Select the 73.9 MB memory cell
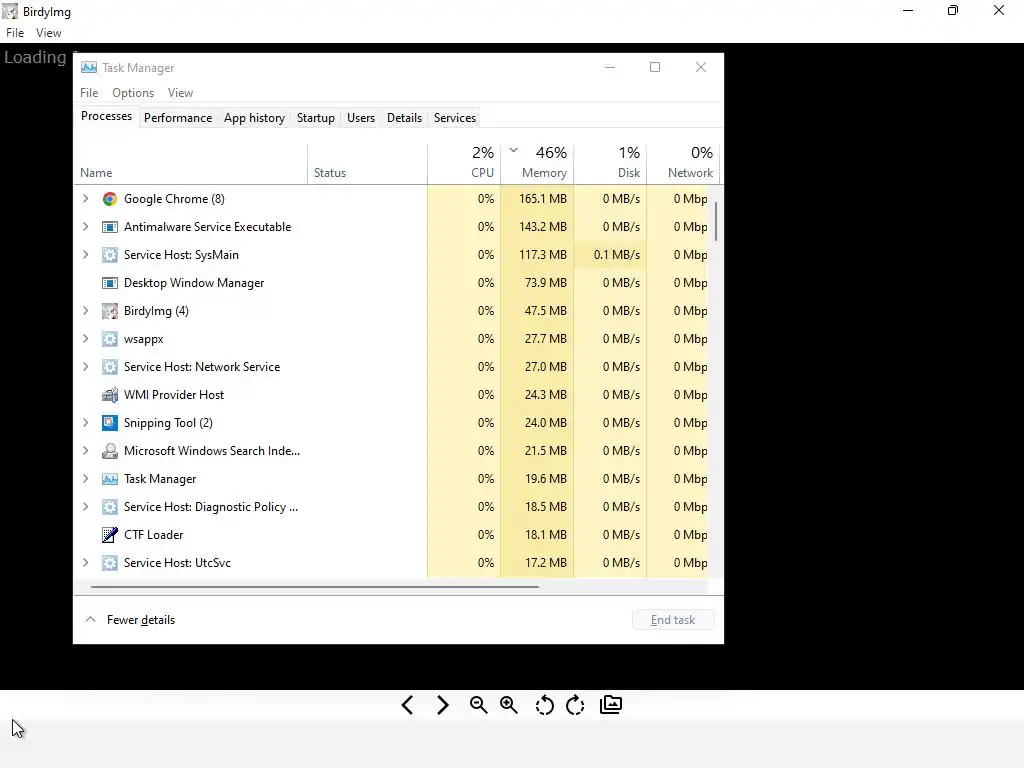This screenshot has width=1024, height=768. pyautogui.click(x=537, y=283)
